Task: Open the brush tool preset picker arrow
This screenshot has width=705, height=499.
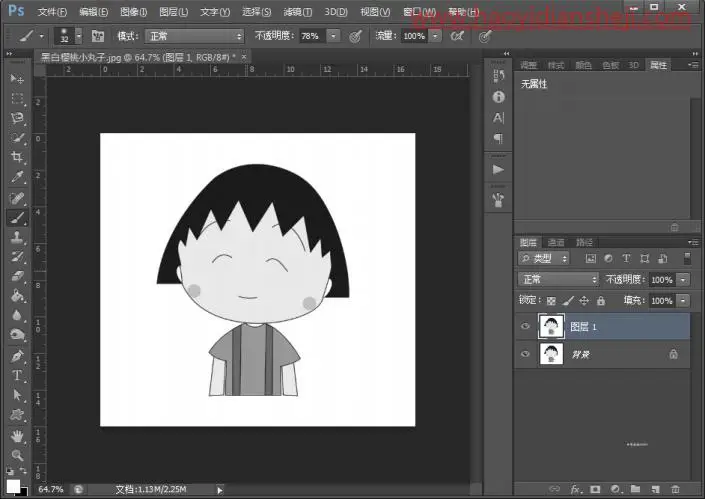Action: (41, 36)
